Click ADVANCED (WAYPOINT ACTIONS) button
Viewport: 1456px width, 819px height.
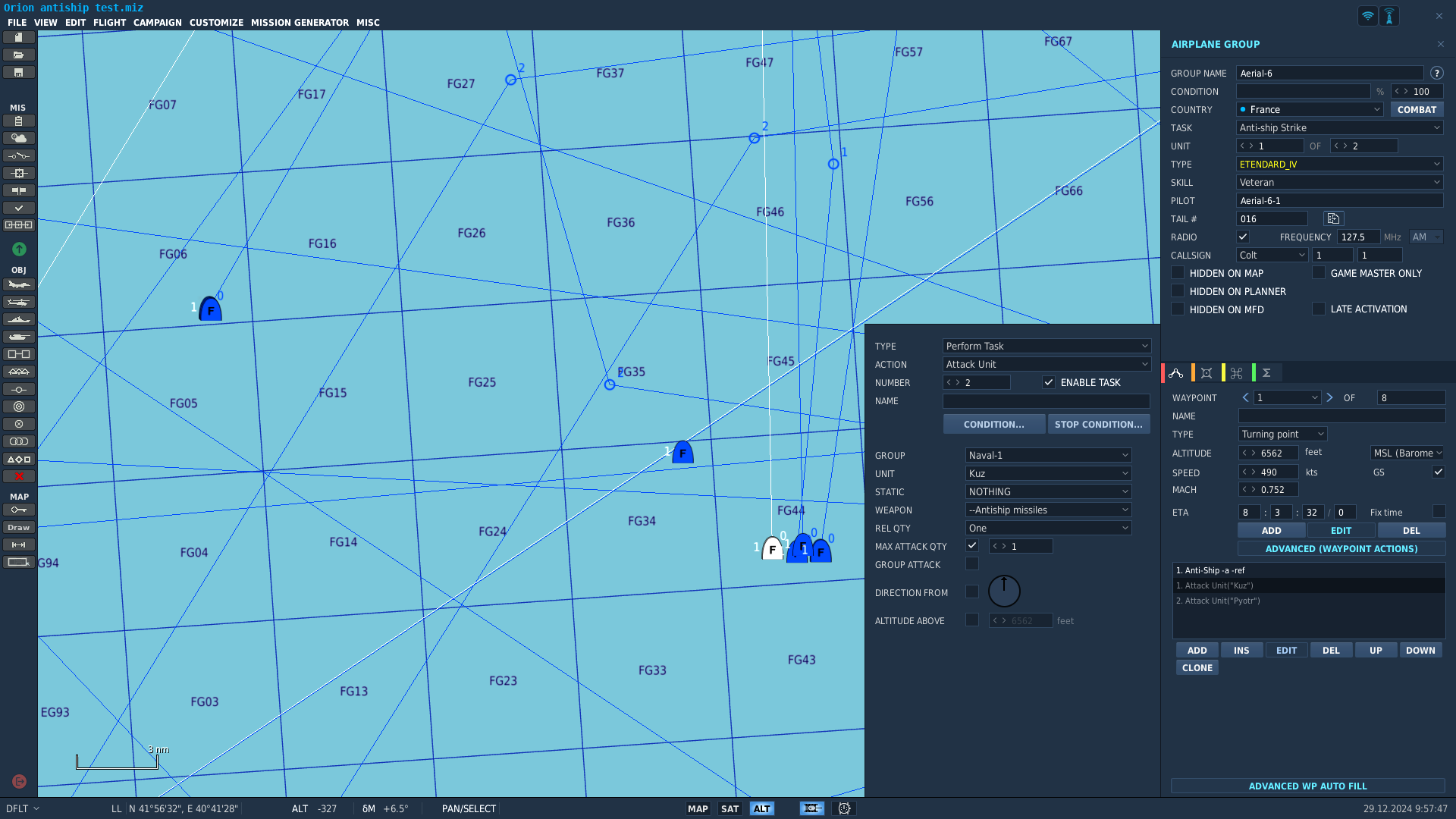[1341, 548]
